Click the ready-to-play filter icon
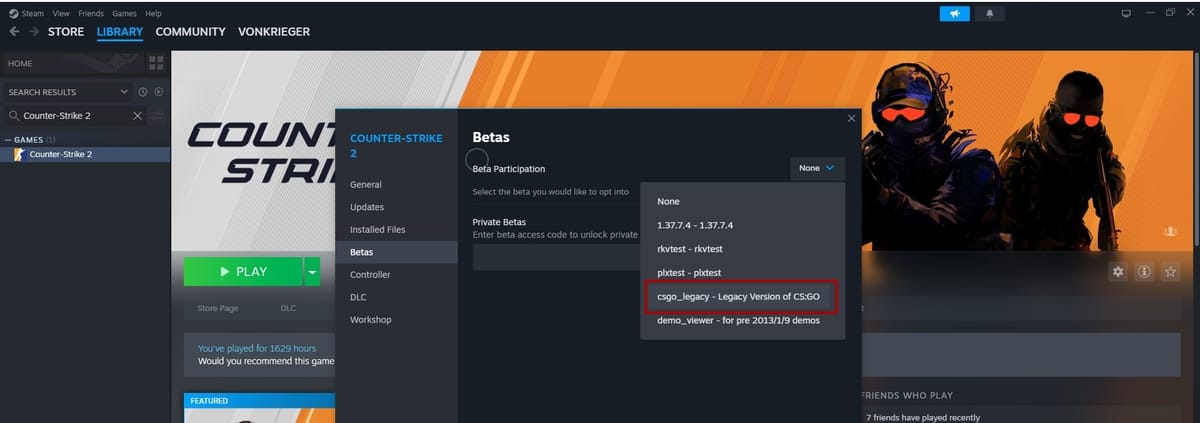This screenshot has height=423, width=1200. click(x=158, y=92)
